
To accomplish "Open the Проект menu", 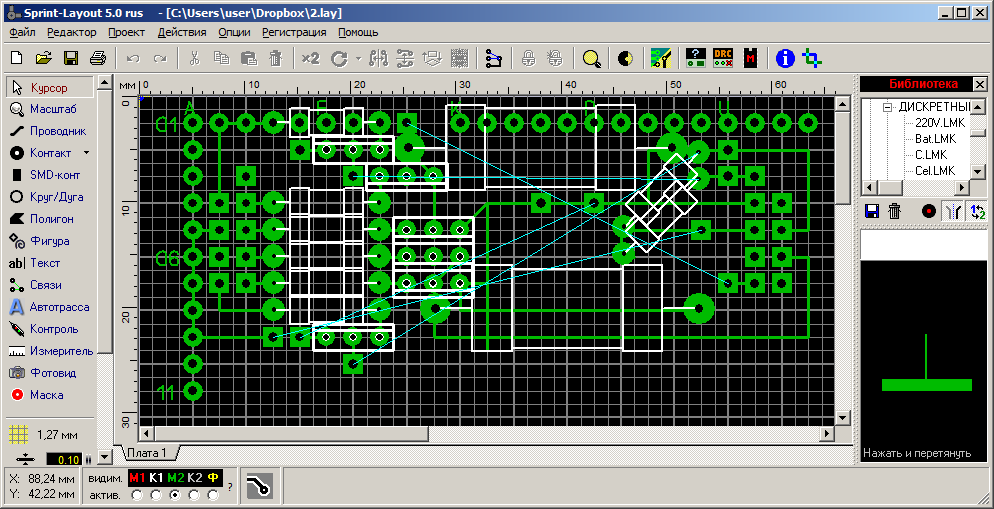I will click(x=127, y=32).
